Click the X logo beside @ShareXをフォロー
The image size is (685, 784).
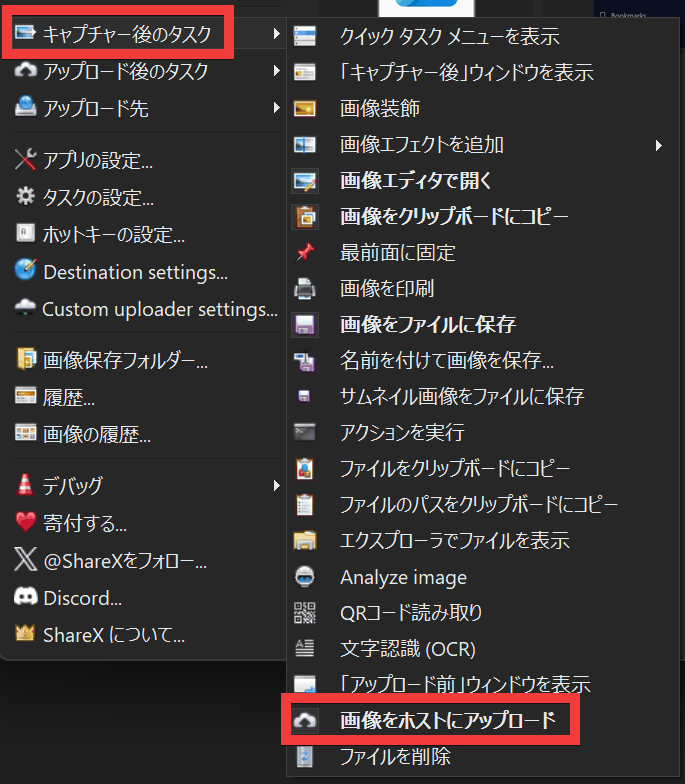click(x=26, y=562)
